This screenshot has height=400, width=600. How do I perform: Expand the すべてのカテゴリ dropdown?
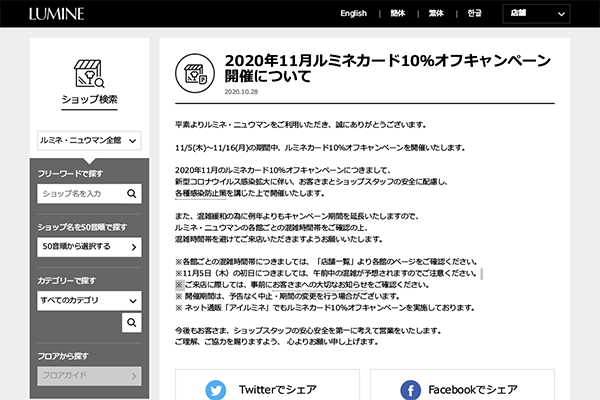tap(89, 300)
